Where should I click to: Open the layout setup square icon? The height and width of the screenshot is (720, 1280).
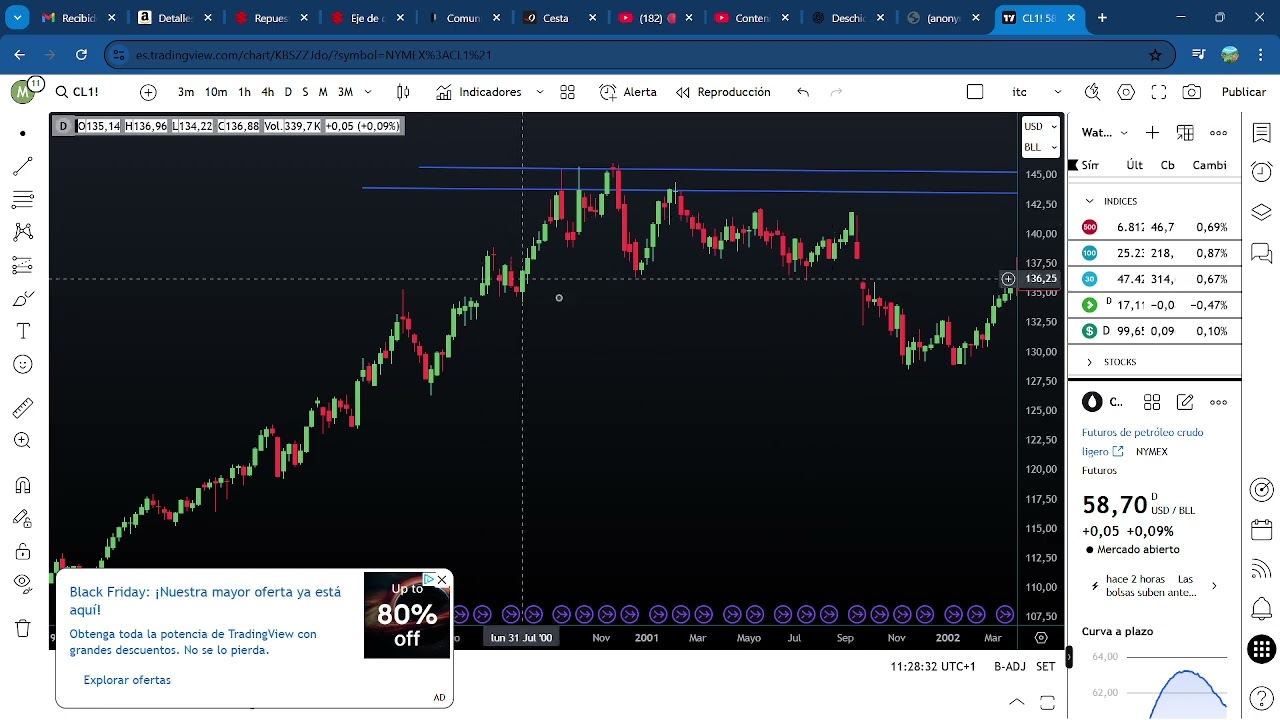tap(975, 92)
